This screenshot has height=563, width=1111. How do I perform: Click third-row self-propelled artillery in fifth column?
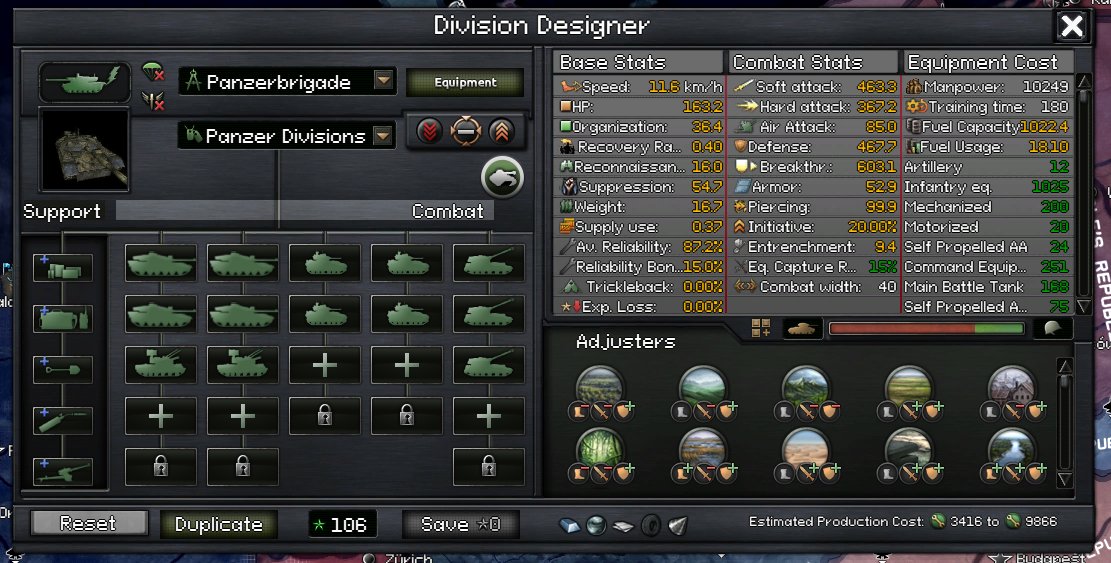click(x=488, y=365)
